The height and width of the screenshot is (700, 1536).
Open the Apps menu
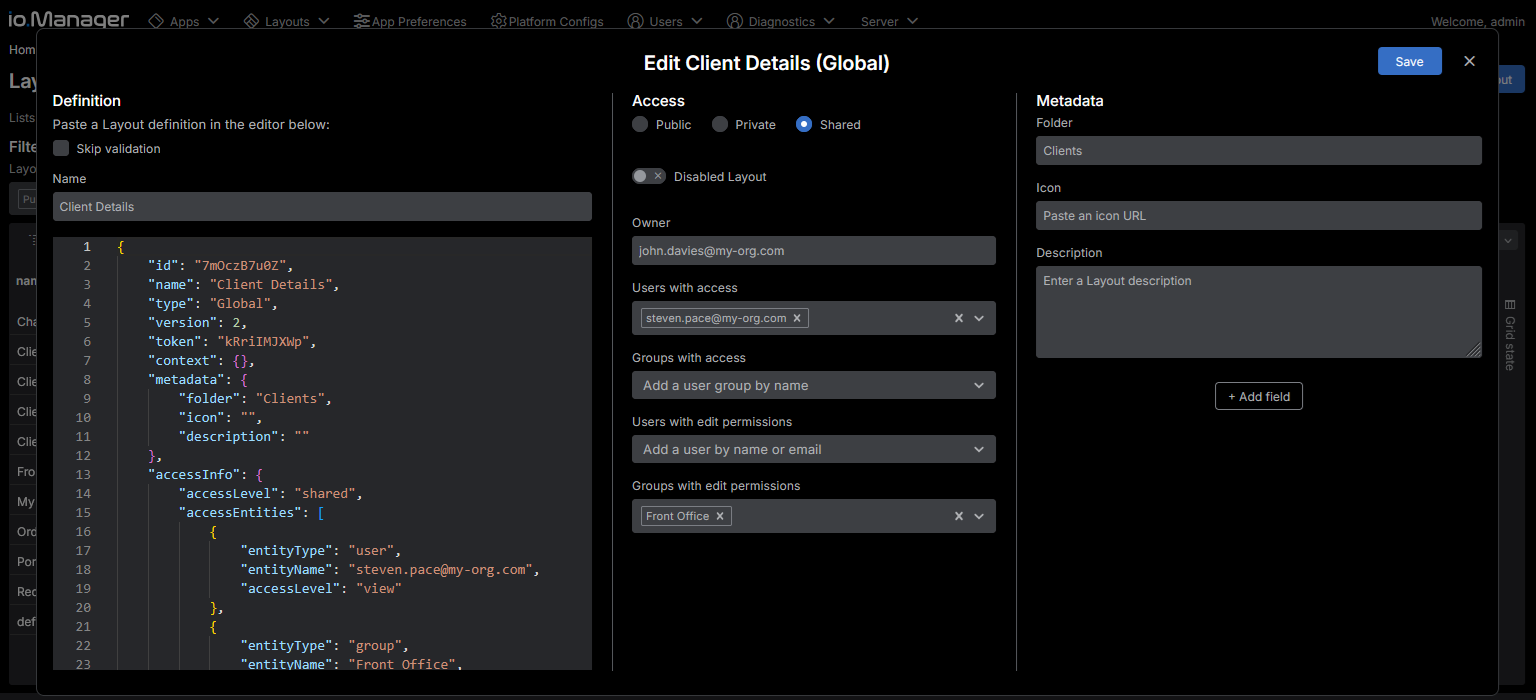184,21
